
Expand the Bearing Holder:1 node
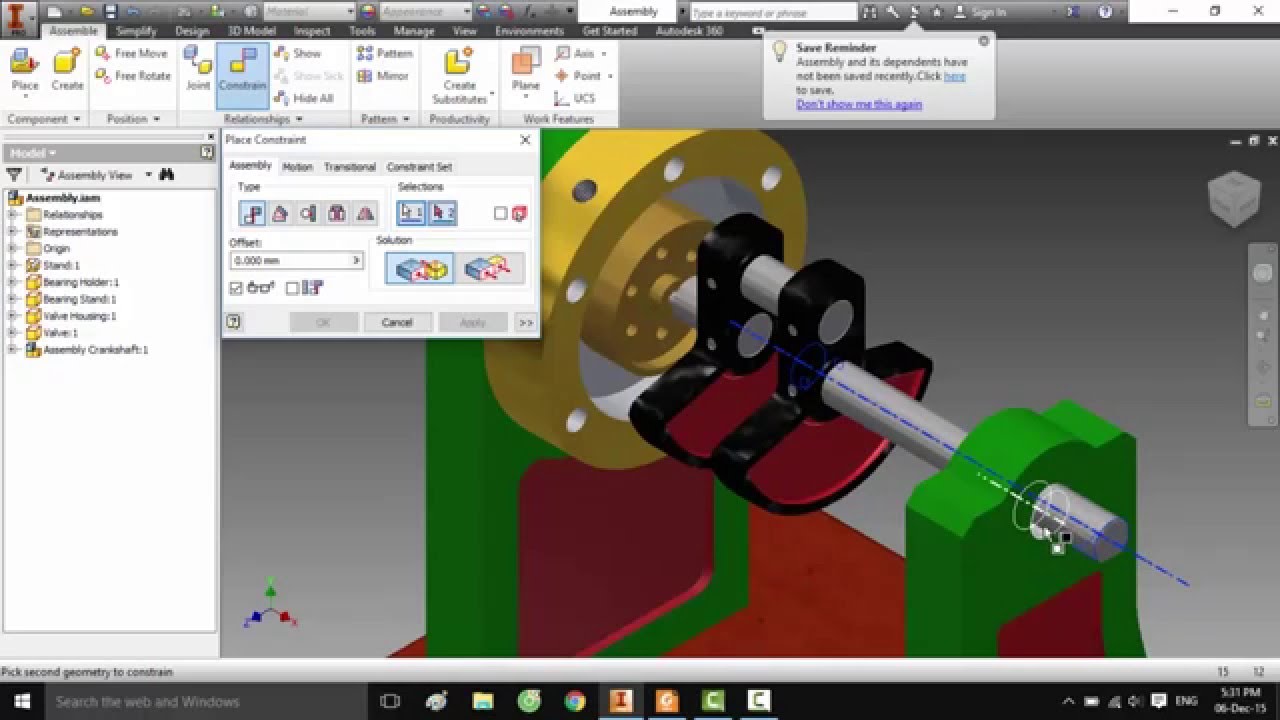[12, 283]
